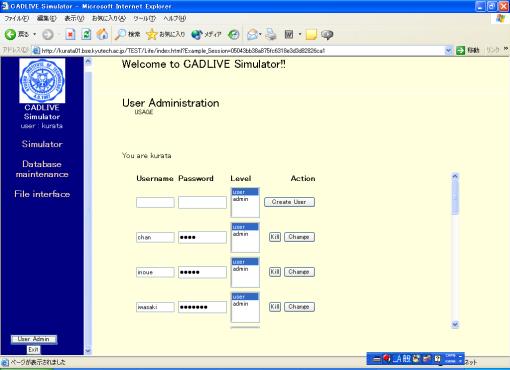
Task: Click the USAGE link
Action: (x=144, y=112)
